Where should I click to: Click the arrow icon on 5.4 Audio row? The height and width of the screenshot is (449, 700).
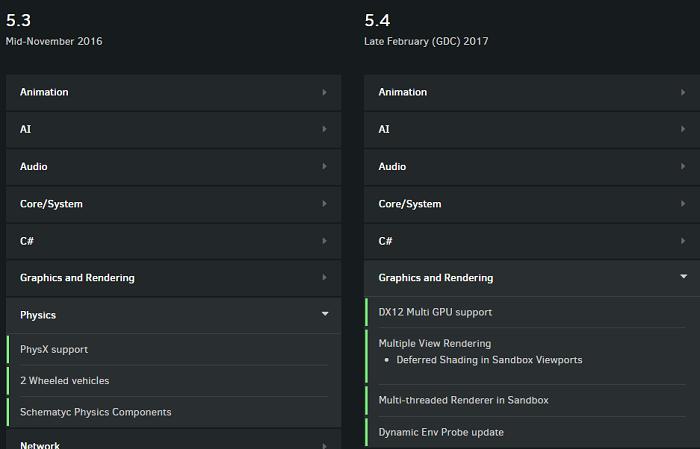coord(683,166)
